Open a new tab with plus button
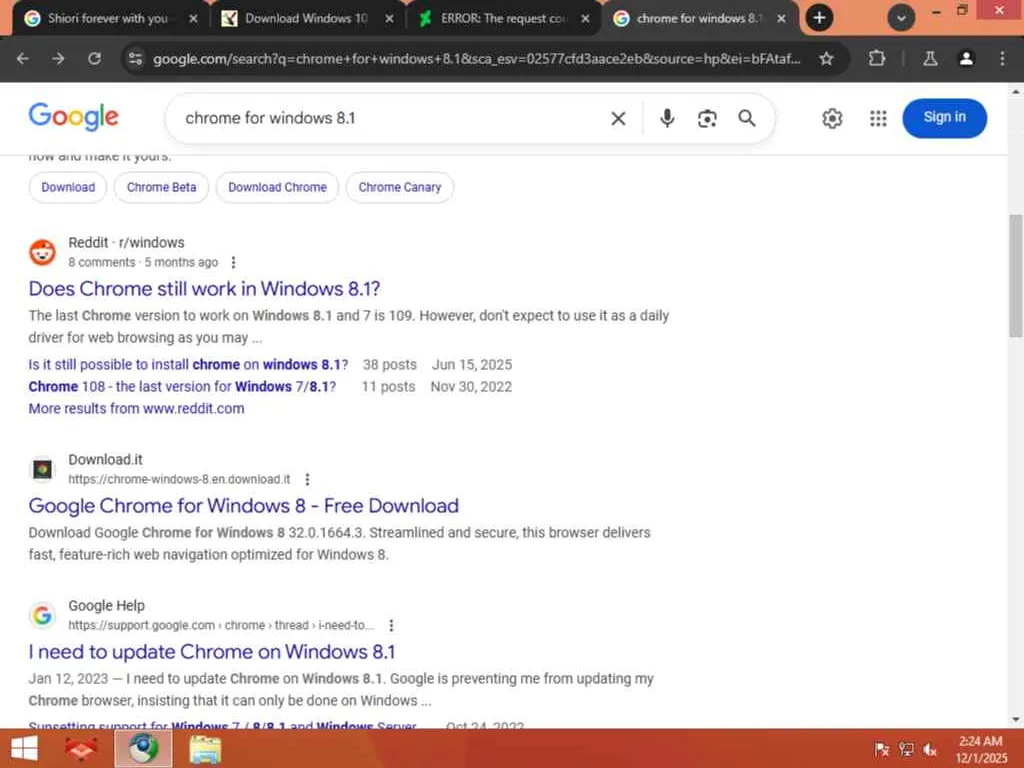 pos(819,18)
